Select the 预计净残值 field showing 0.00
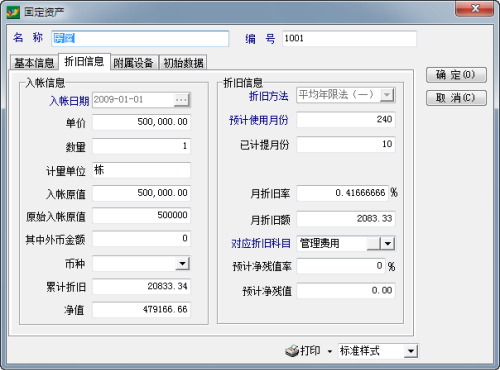This screenshot has height=370, width=500. point(346,291)
